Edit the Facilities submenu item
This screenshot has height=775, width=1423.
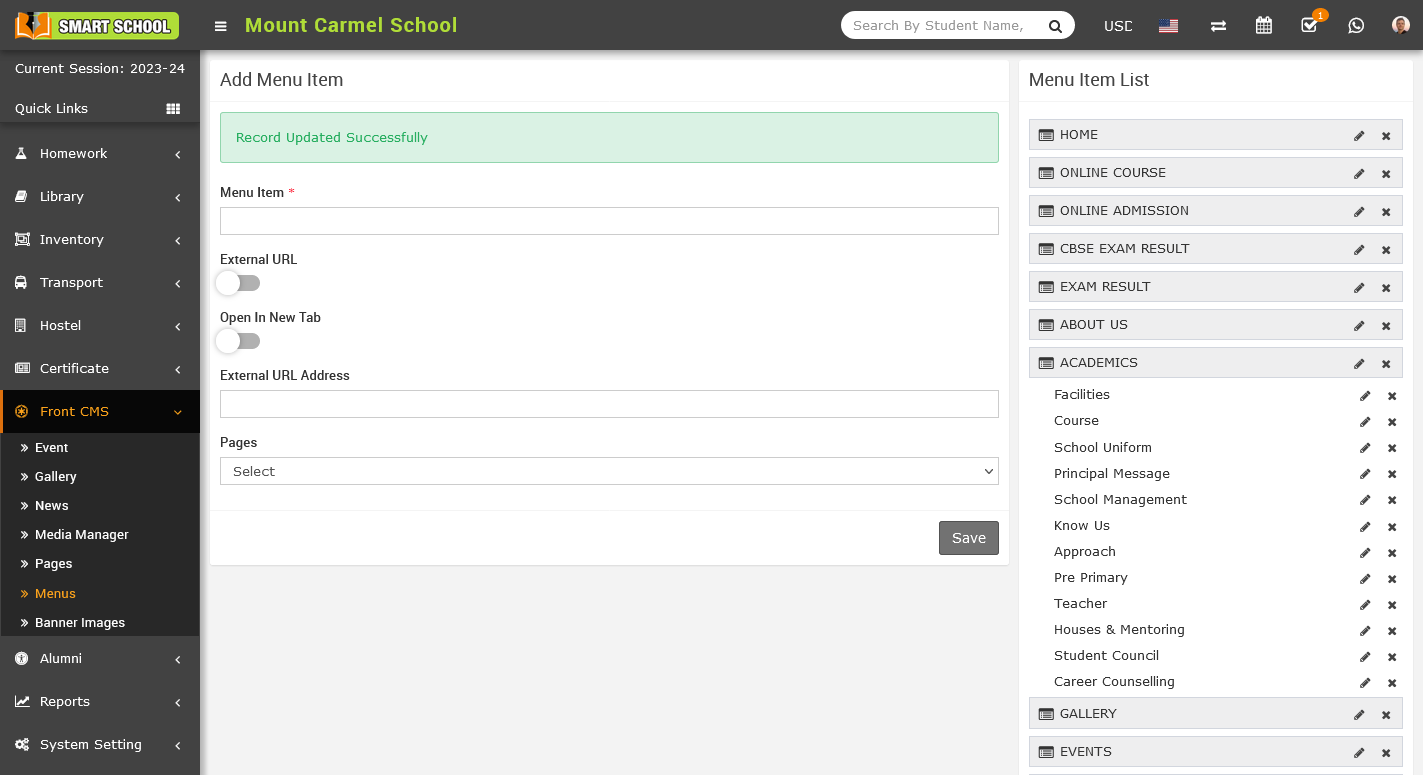click(1365, 396)
